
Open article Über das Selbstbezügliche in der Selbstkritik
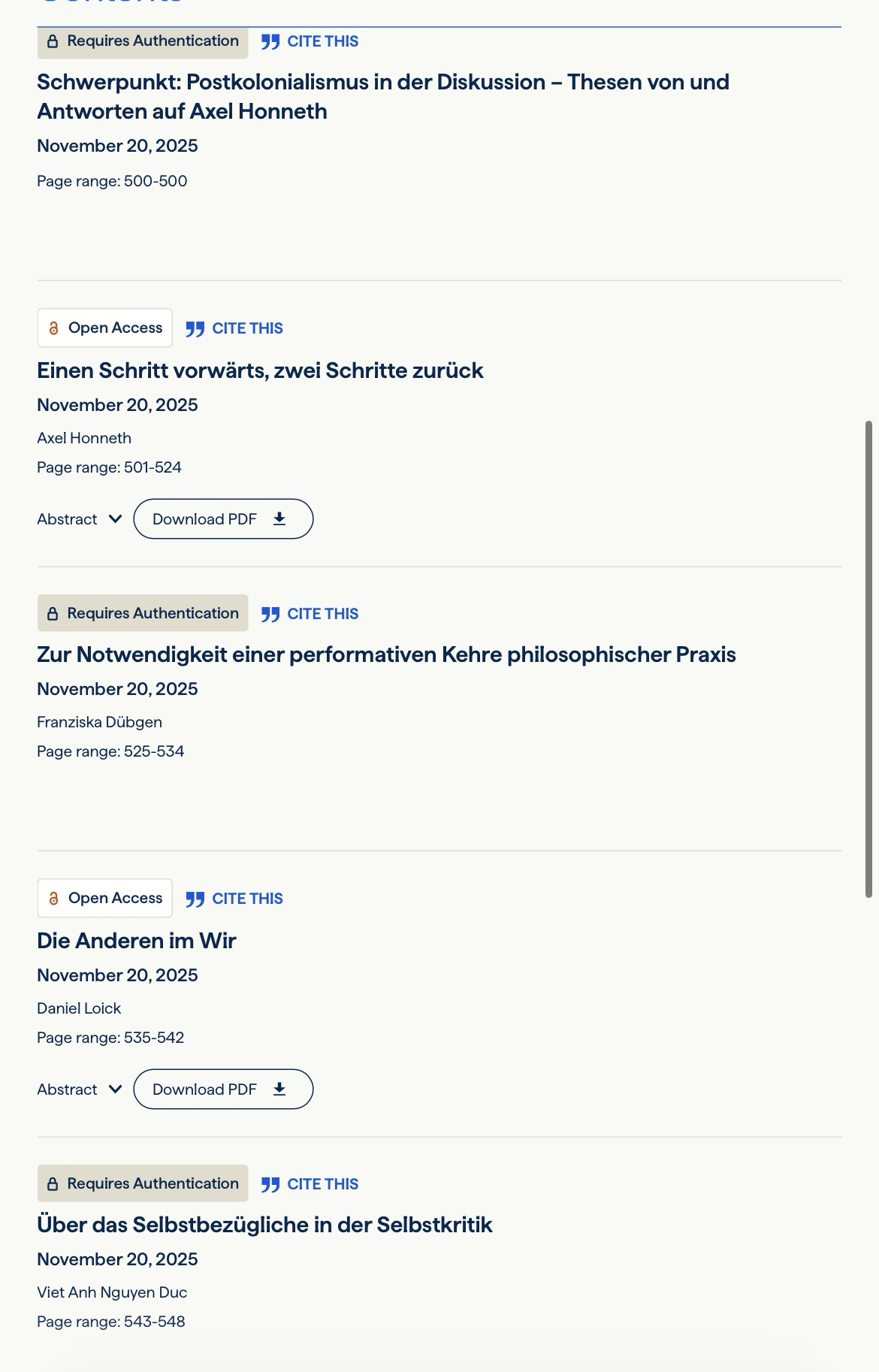click(264, 1225)
